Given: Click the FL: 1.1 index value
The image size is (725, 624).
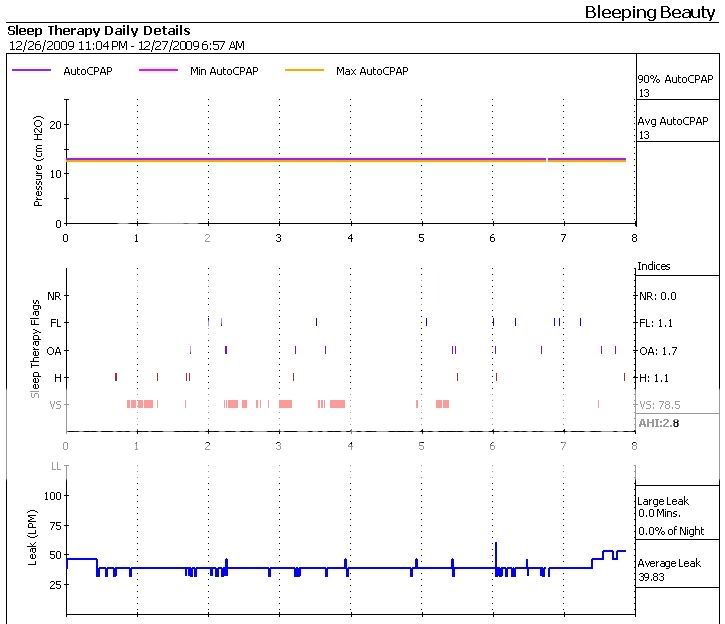Looking at the screenshot, I should 656,323.
